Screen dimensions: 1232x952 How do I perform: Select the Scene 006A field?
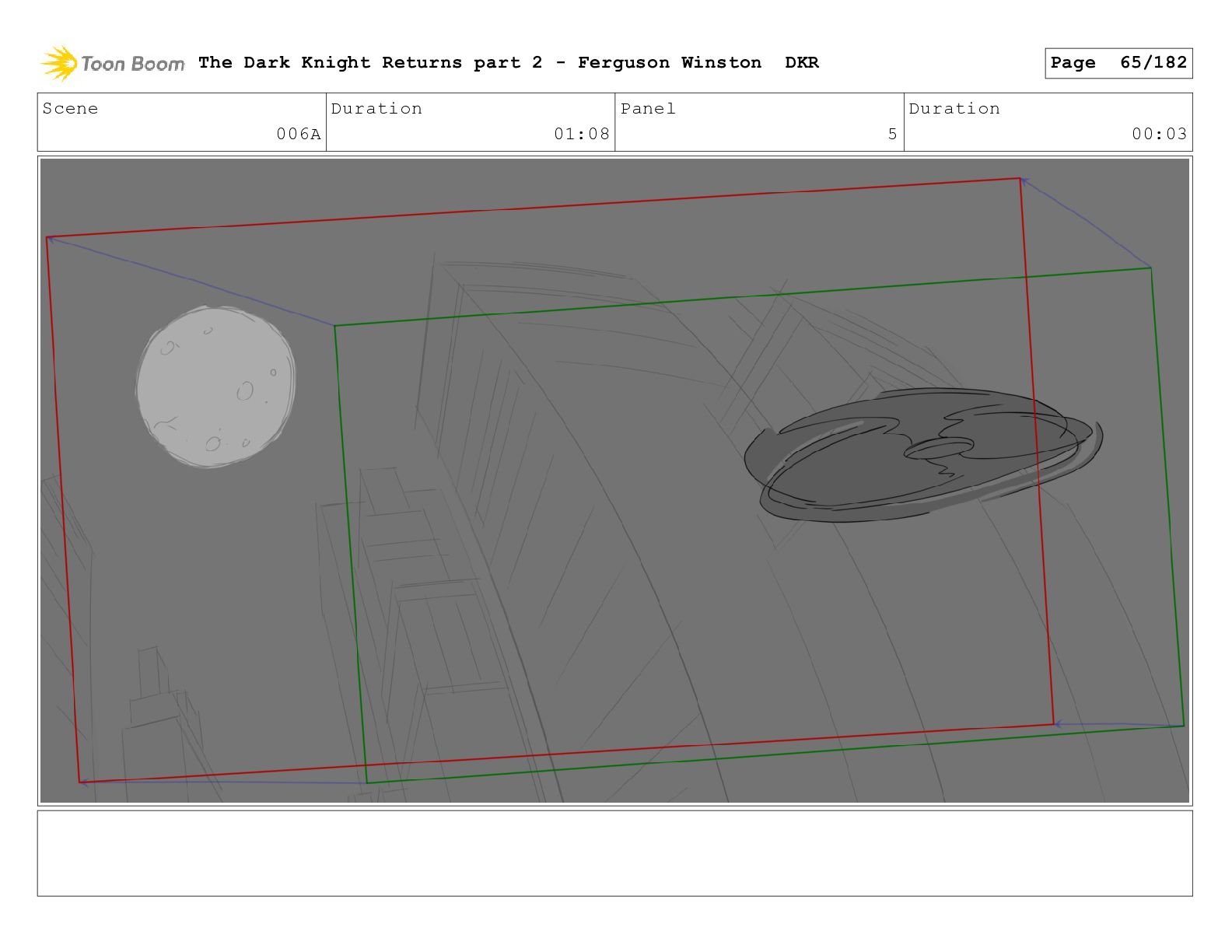point(182,122)
